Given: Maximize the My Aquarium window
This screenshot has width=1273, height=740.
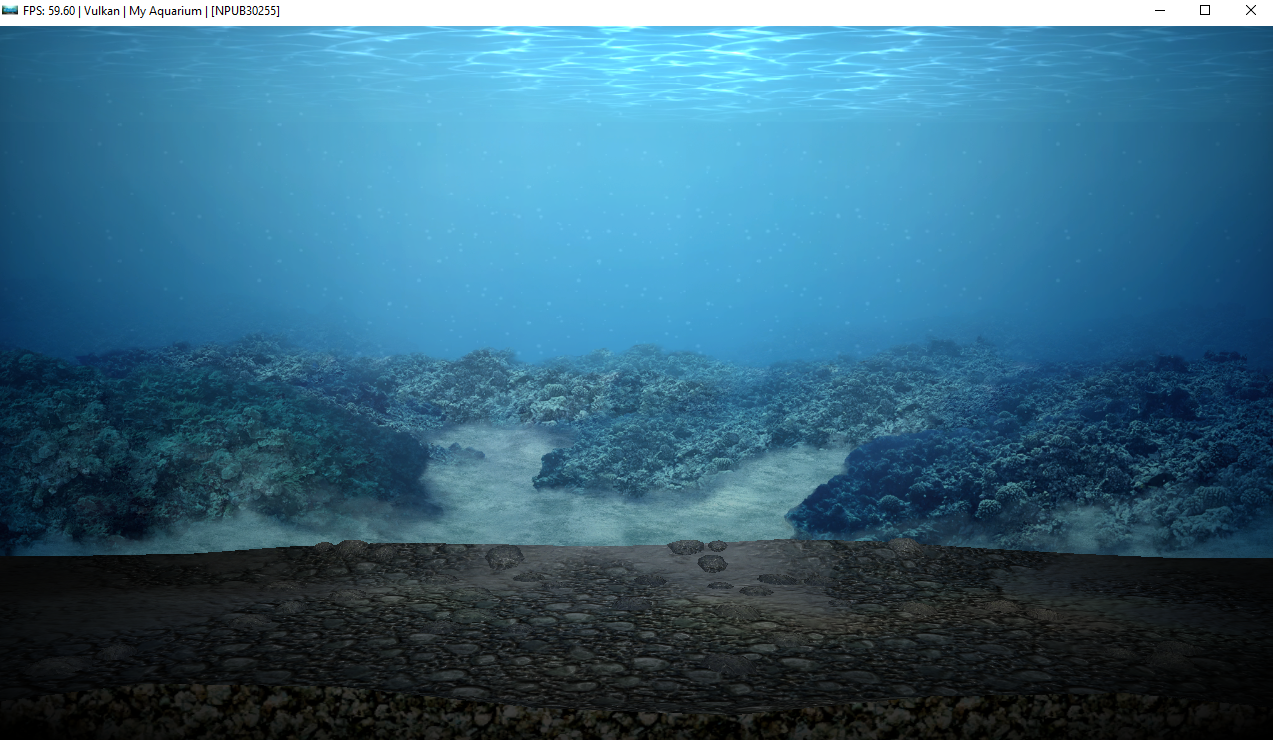Looking at the screenshot, I should (x=1205, y=11).
